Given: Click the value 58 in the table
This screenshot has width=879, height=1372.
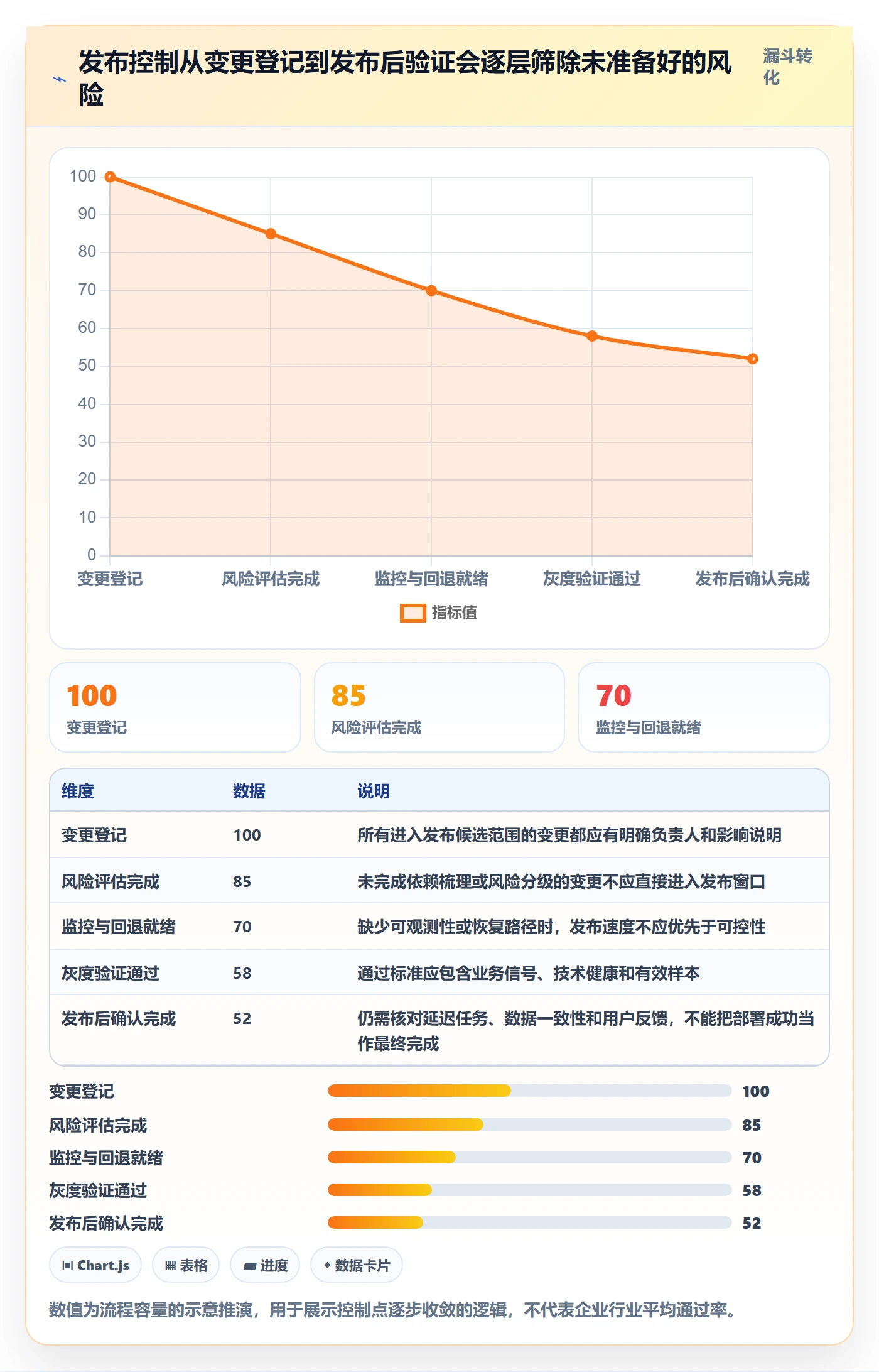Looking at the screenshot, I should click(x=242, y=973).
